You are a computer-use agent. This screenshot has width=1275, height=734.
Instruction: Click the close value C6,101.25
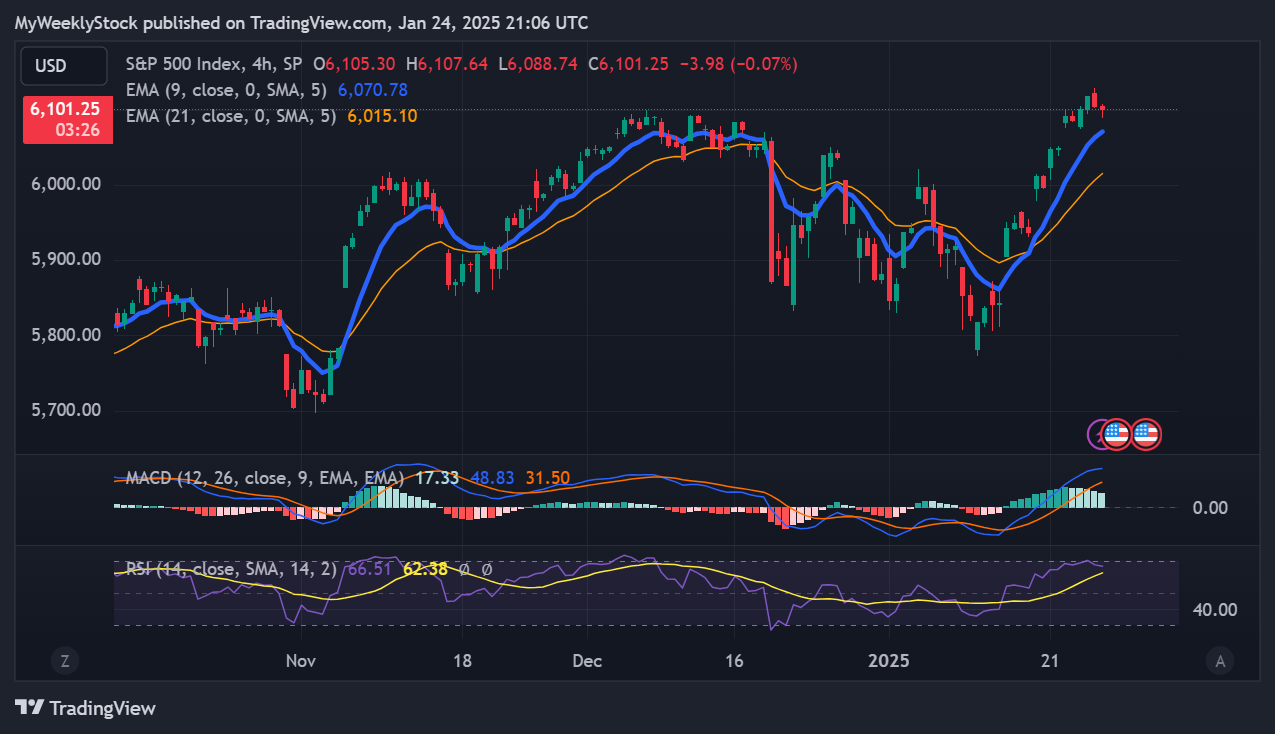(630, 64)
